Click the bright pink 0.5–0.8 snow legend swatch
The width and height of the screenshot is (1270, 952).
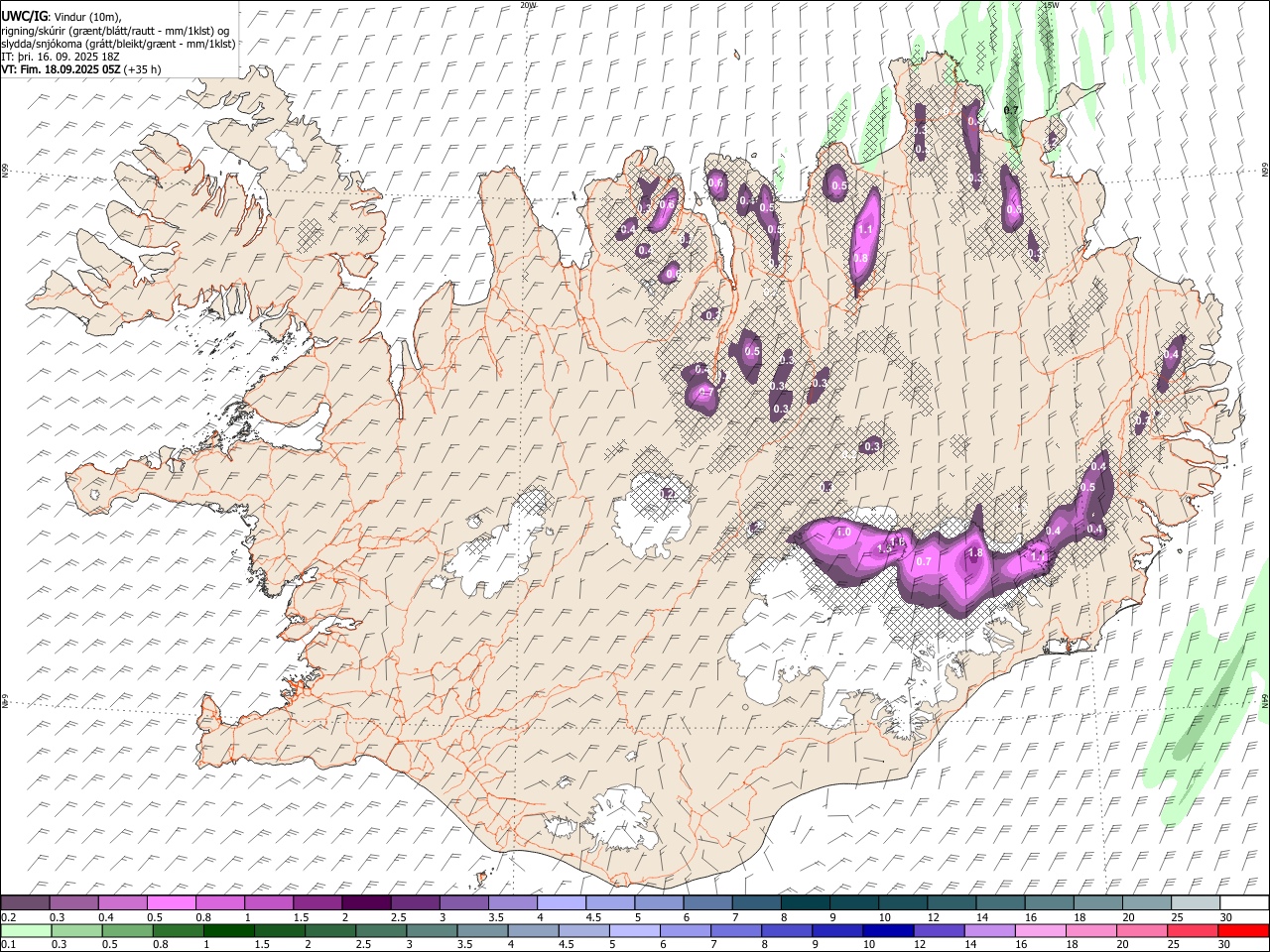tap(172, 903)
